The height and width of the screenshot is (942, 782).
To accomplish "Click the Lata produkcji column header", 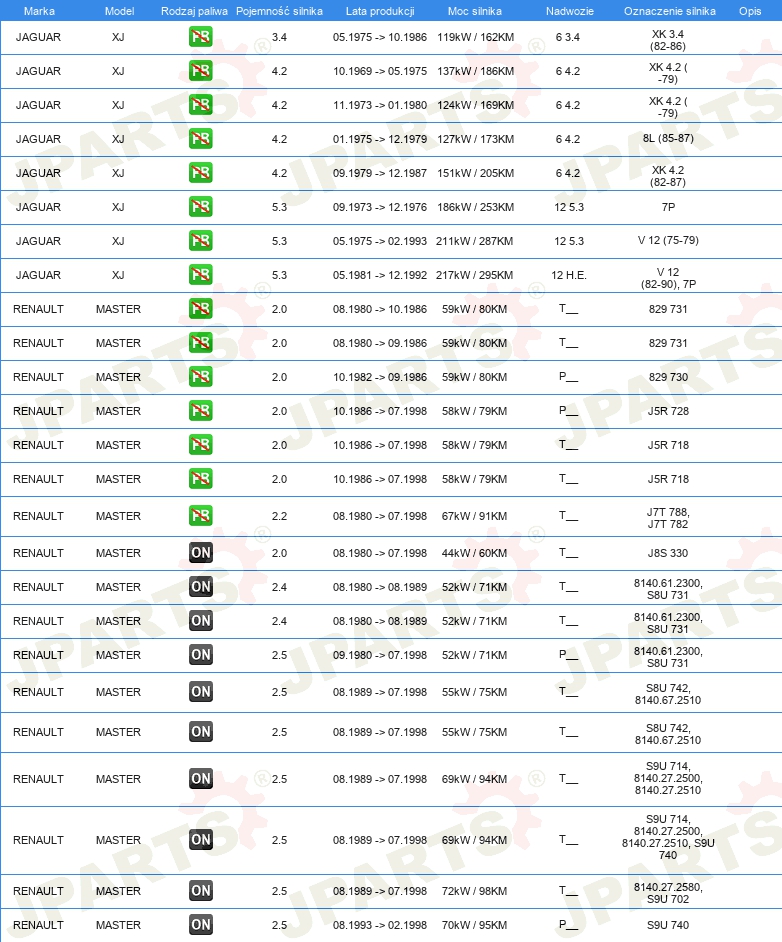I will tap(380, 11).
